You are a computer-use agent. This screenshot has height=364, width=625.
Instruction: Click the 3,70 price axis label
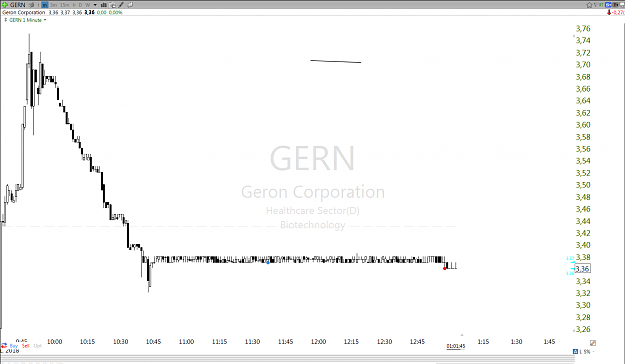pyautogui.click(x=583, y=65)
